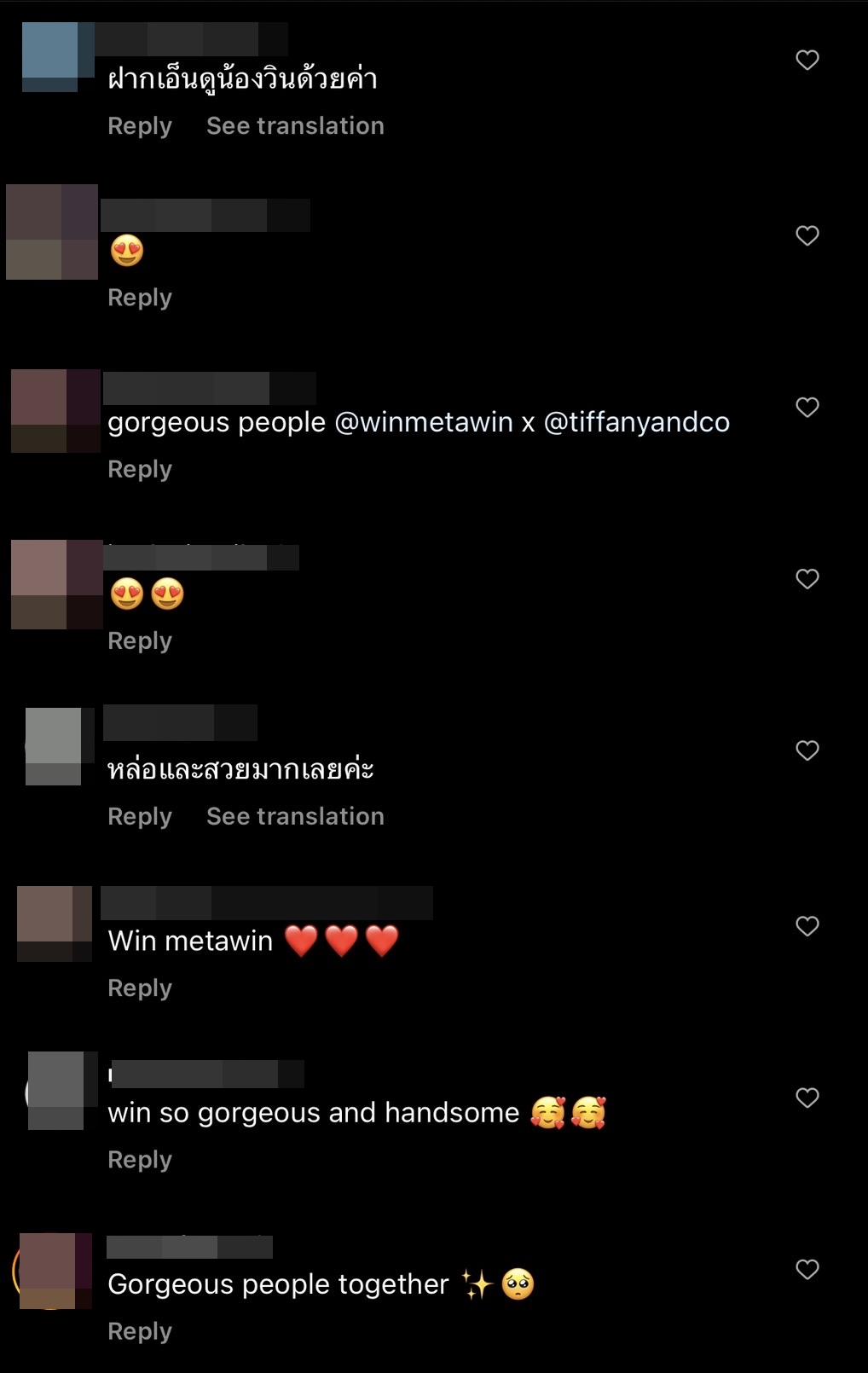
Task: Reply to the หล่อและสวยมากเลยค่ะ comment
Action: point(140,817)
